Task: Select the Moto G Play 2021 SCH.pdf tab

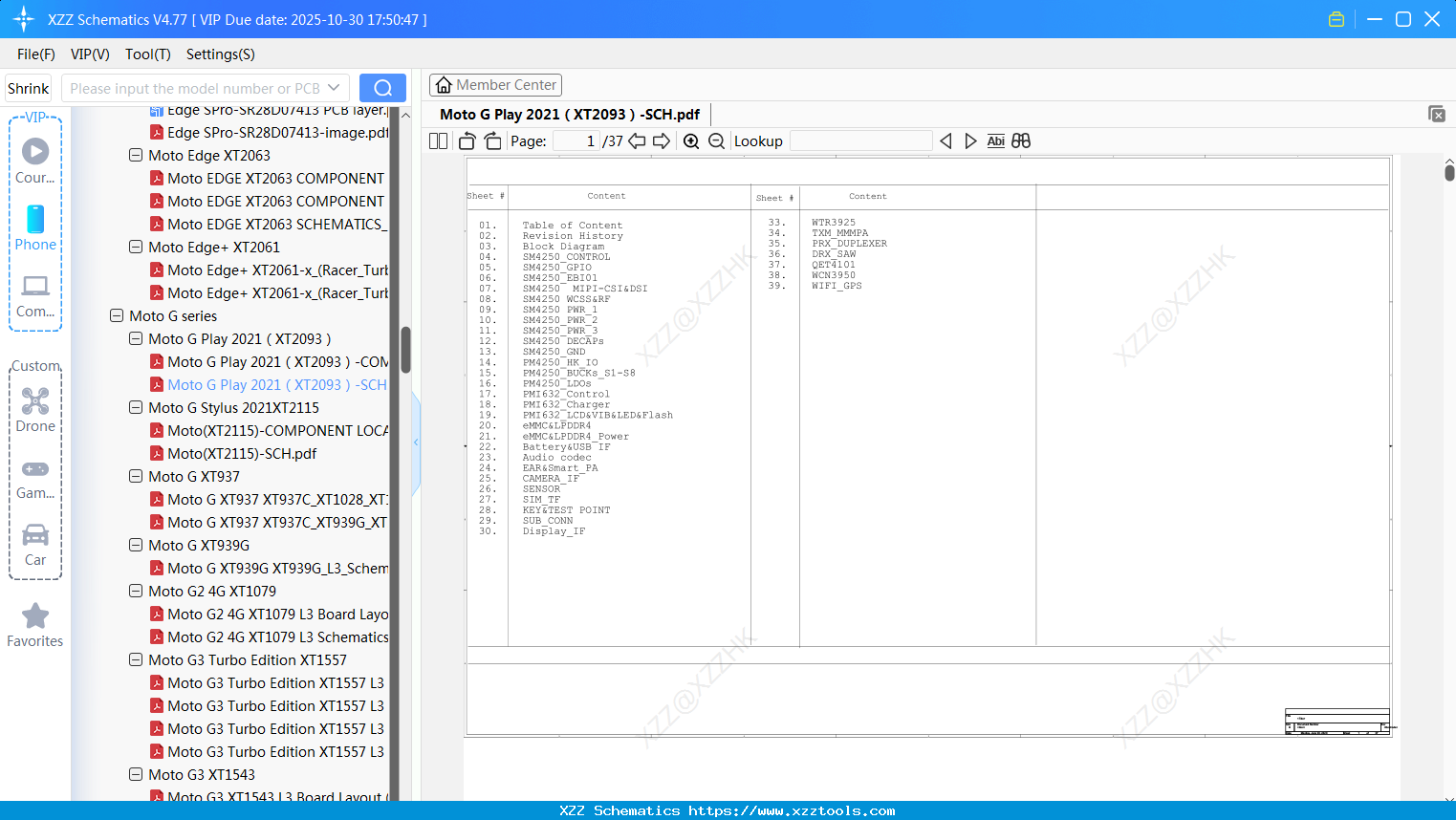Action: click(x=570, y=114)
